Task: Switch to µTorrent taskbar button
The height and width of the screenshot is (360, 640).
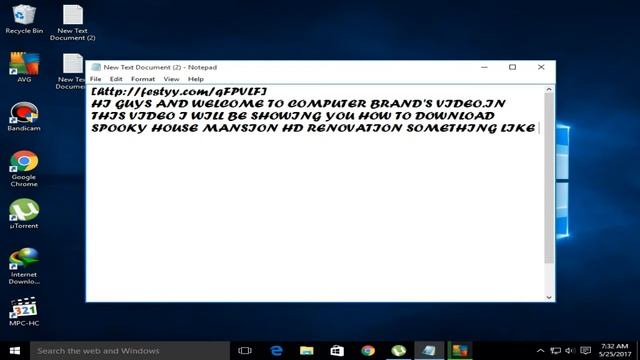Action: point(398,351)
